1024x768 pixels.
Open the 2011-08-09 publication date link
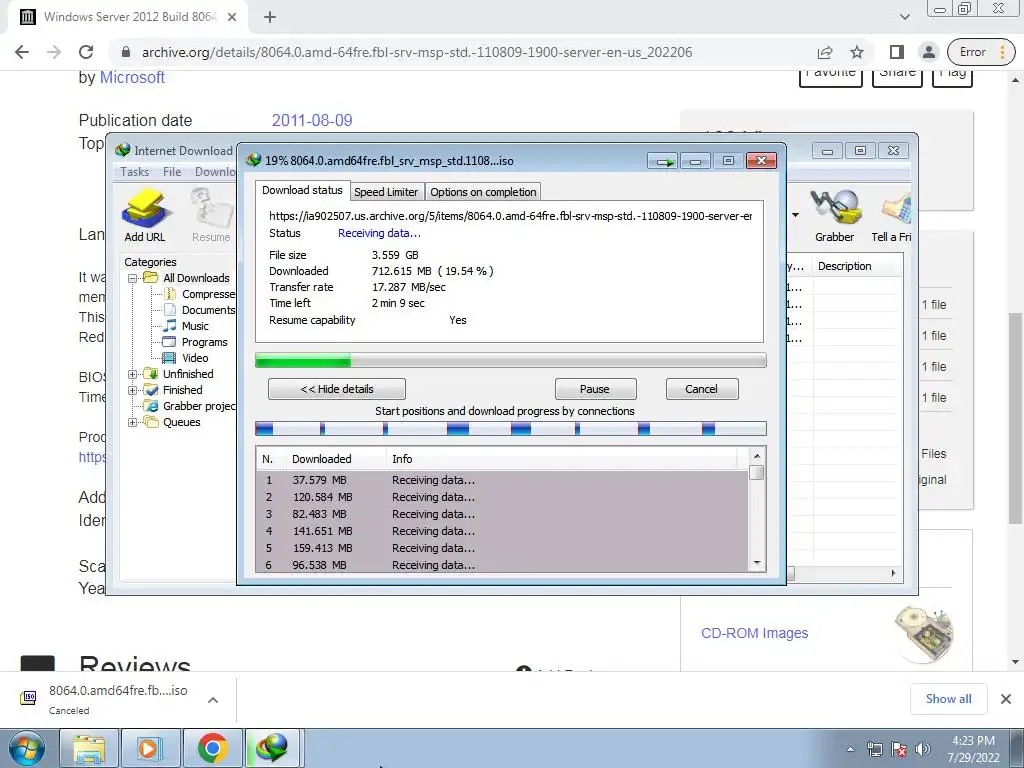312,120
